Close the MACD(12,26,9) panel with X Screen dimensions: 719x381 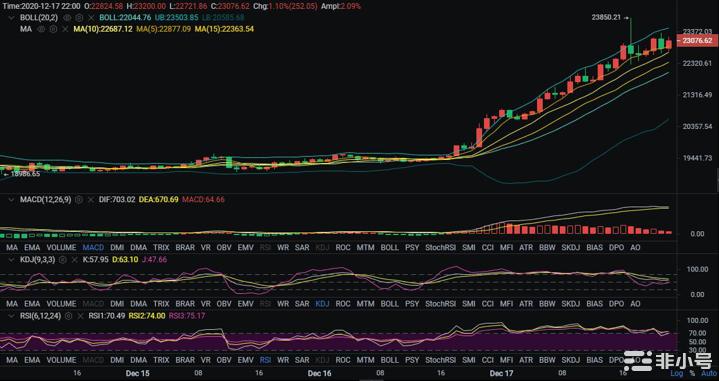[x=91, y=200]
